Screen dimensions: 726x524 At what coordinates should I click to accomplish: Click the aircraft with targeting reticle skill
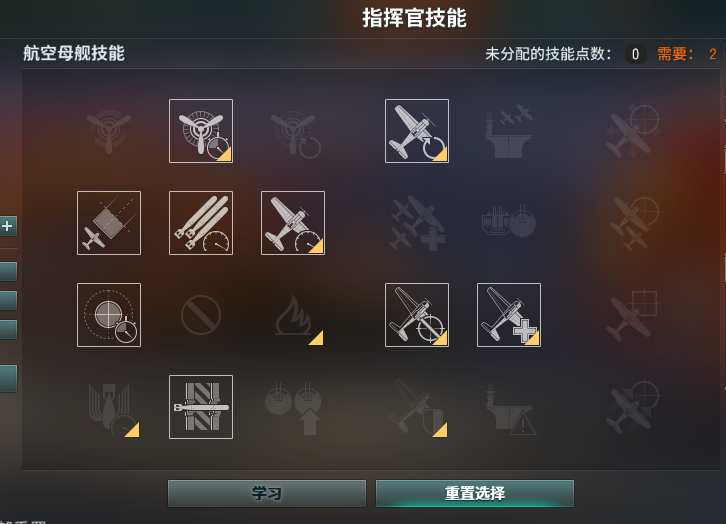click(417, 315)
